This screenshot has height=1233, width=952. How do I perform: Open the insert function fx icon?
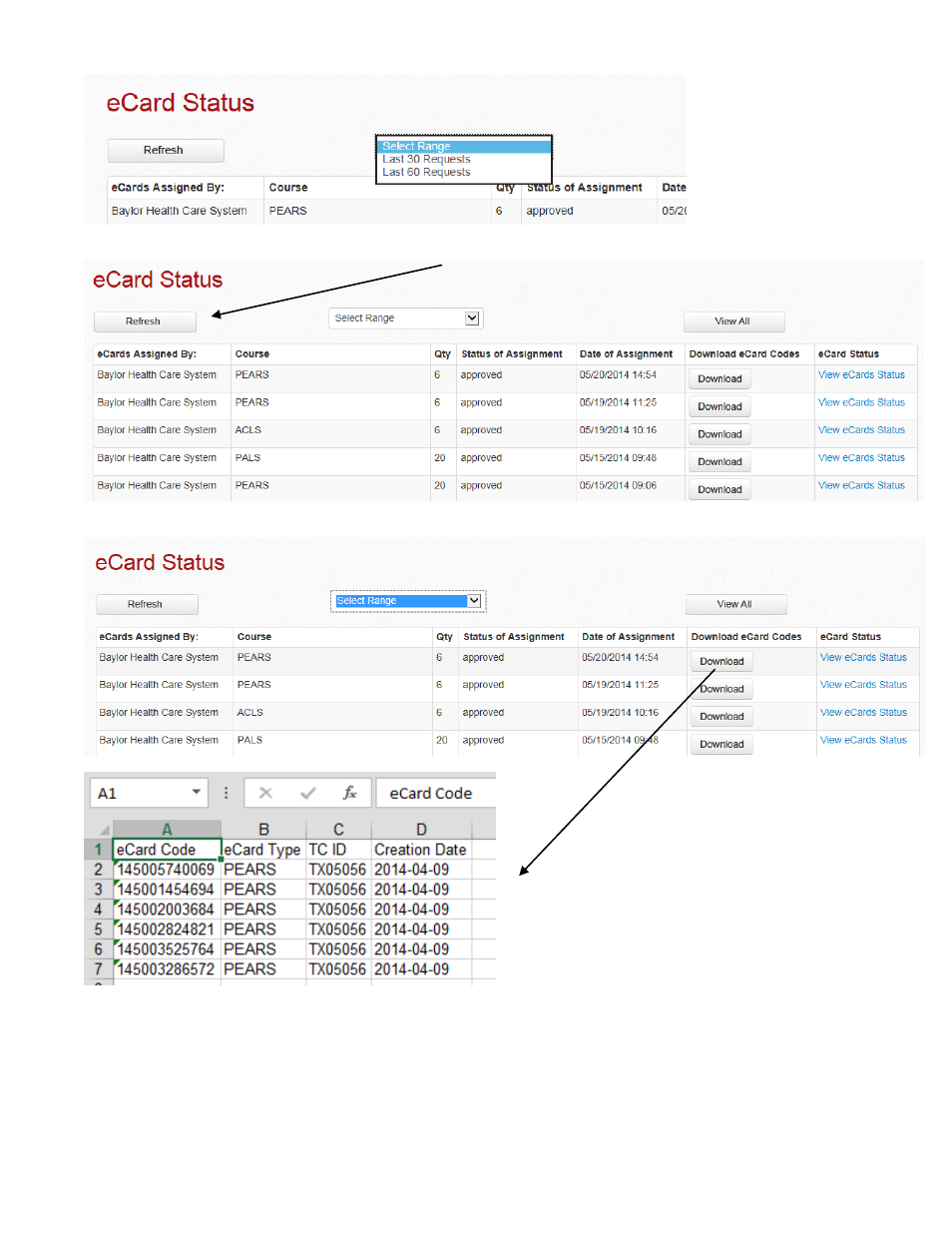pos(349,793)
